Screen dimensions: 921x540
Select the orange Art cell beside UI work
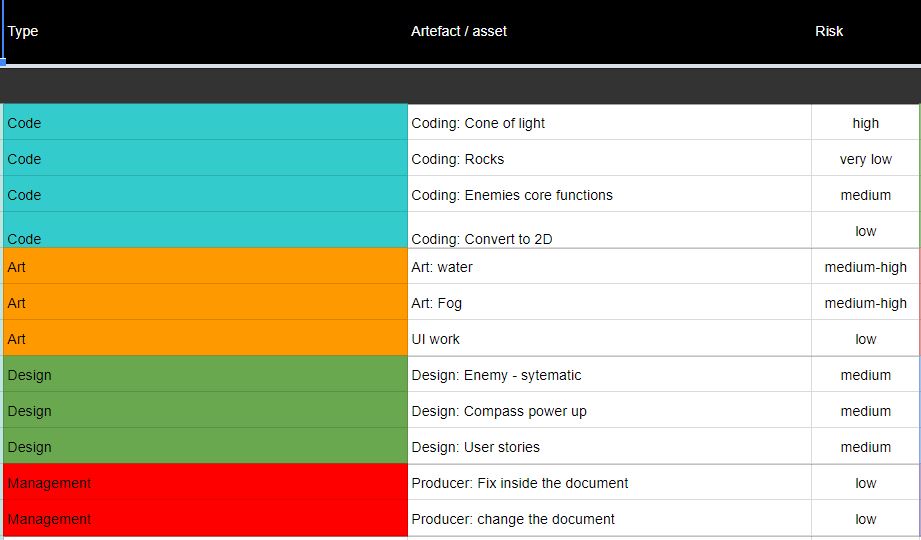(204, 339)
